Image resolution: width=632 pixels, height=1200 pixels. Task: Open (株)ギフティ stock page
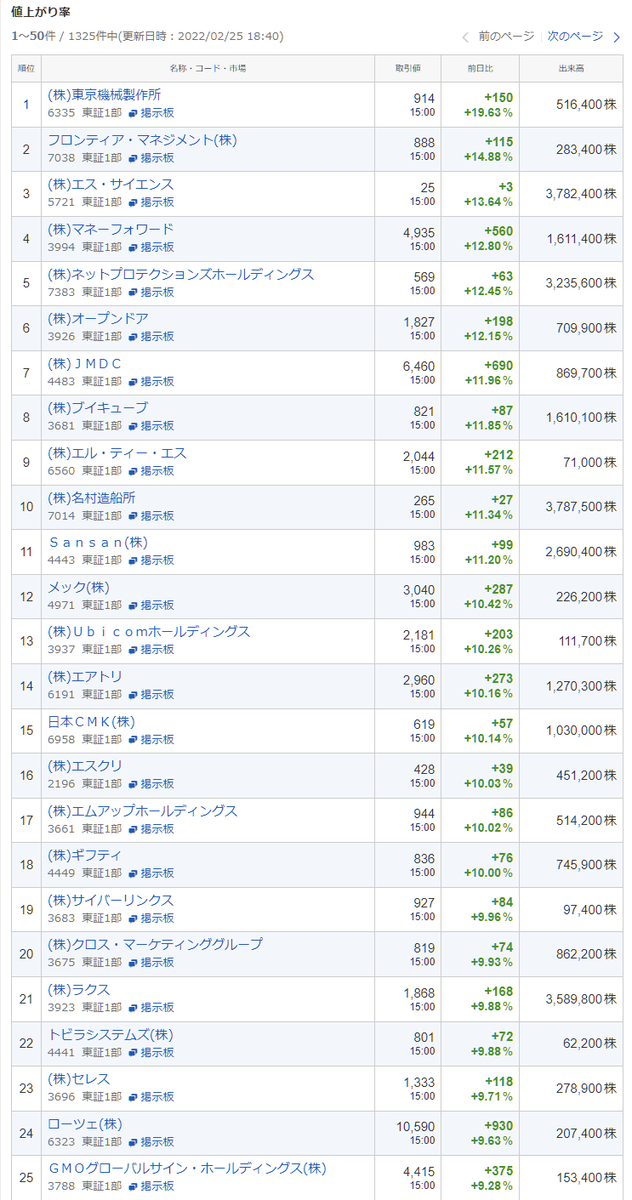[85, 855]
